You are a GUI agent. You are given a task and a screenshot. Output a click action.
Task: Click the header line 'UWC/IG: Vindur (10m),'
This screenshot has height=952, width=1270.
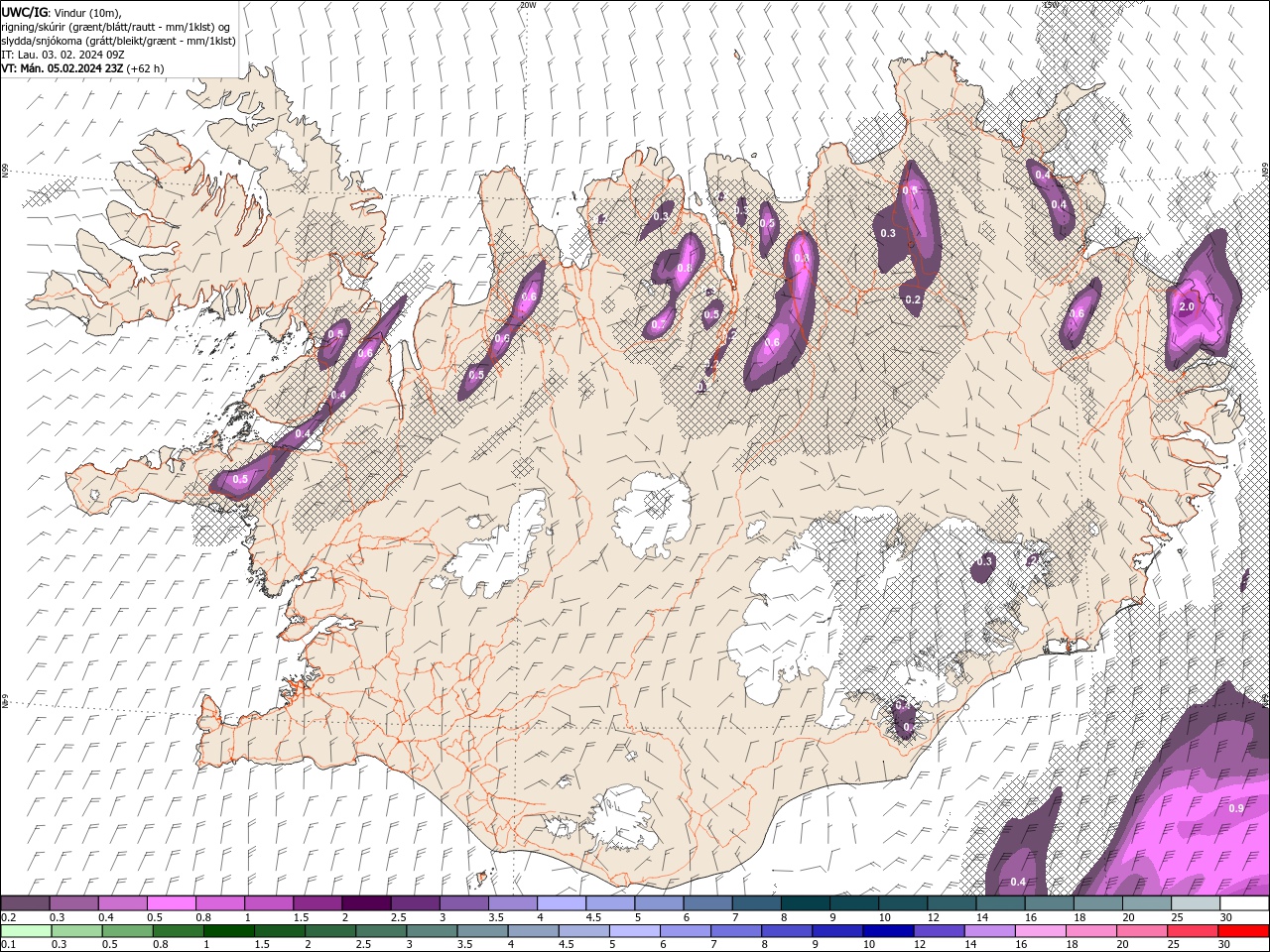[63, 12]
